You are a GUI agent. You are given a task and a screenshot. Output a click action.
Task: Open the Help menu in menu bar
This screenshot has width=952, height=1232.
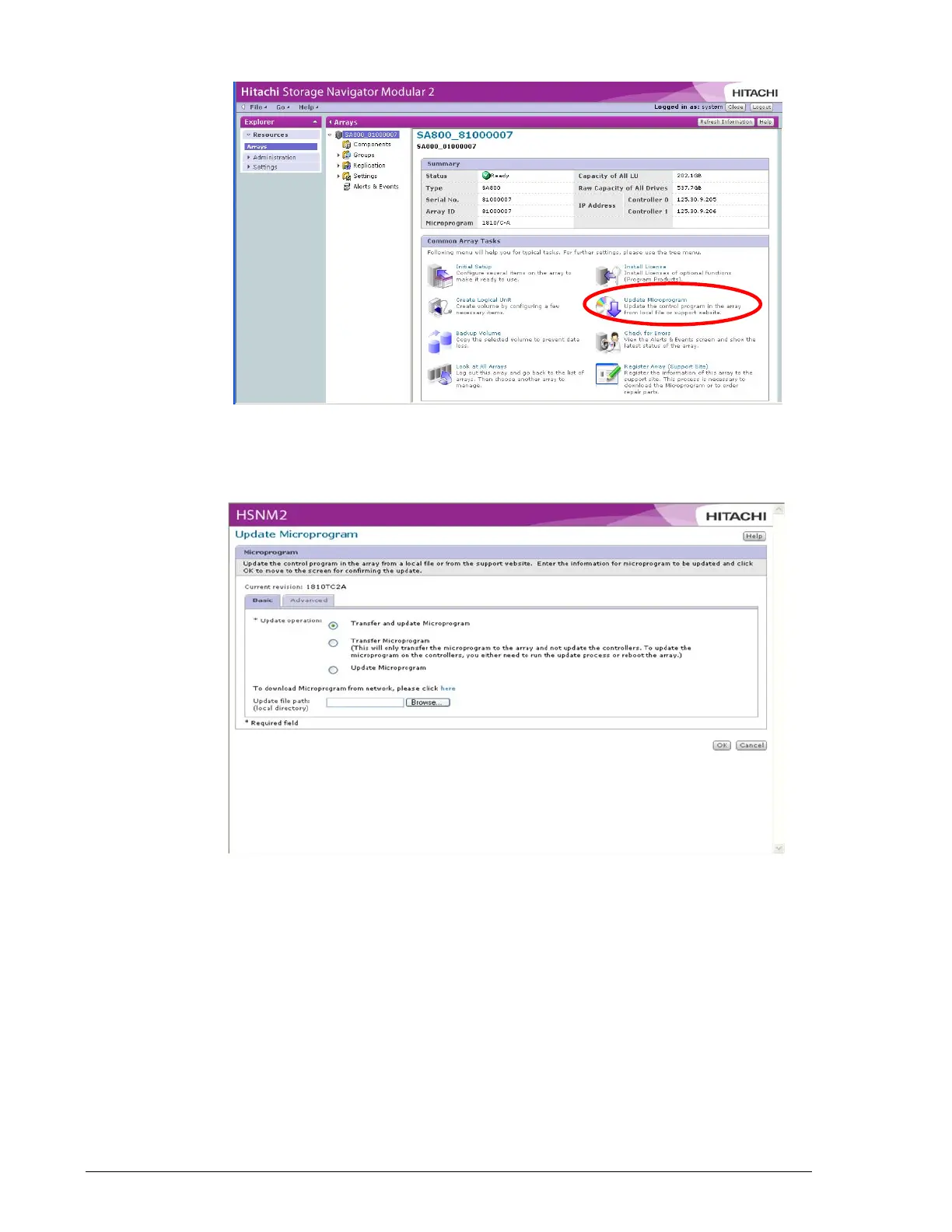(x=308, y=107)
